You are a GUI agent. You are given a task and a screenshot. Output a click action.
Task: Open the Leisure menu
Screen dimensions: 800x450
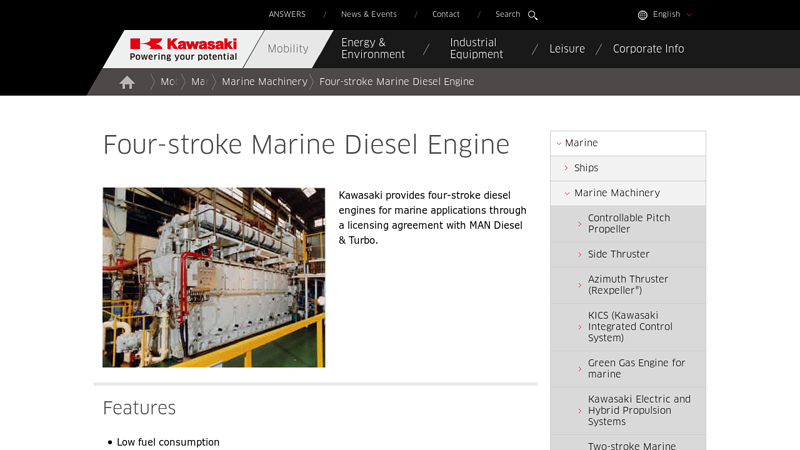tap(567, 48)
